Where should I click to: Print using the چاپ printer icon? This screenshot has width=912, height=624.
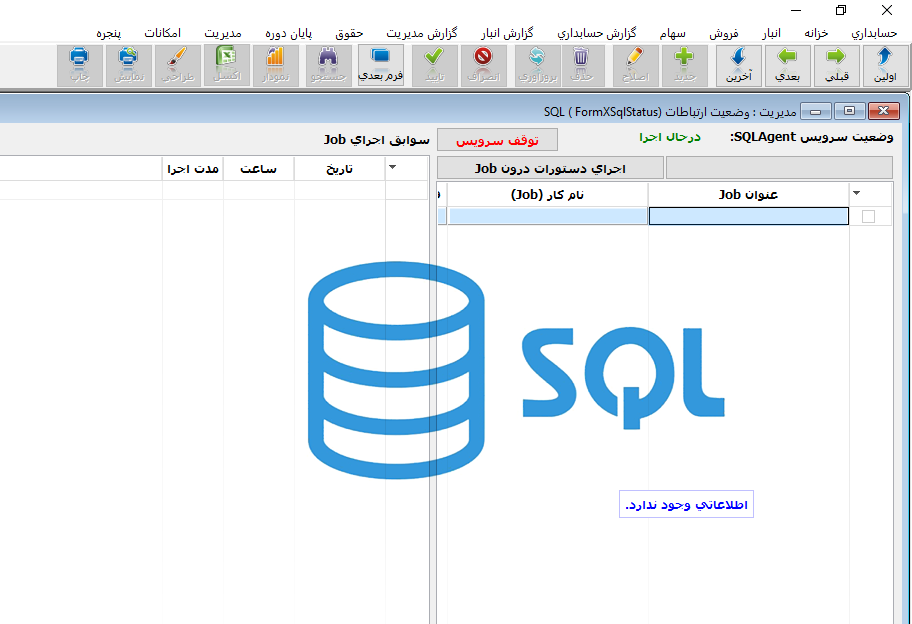80,66
